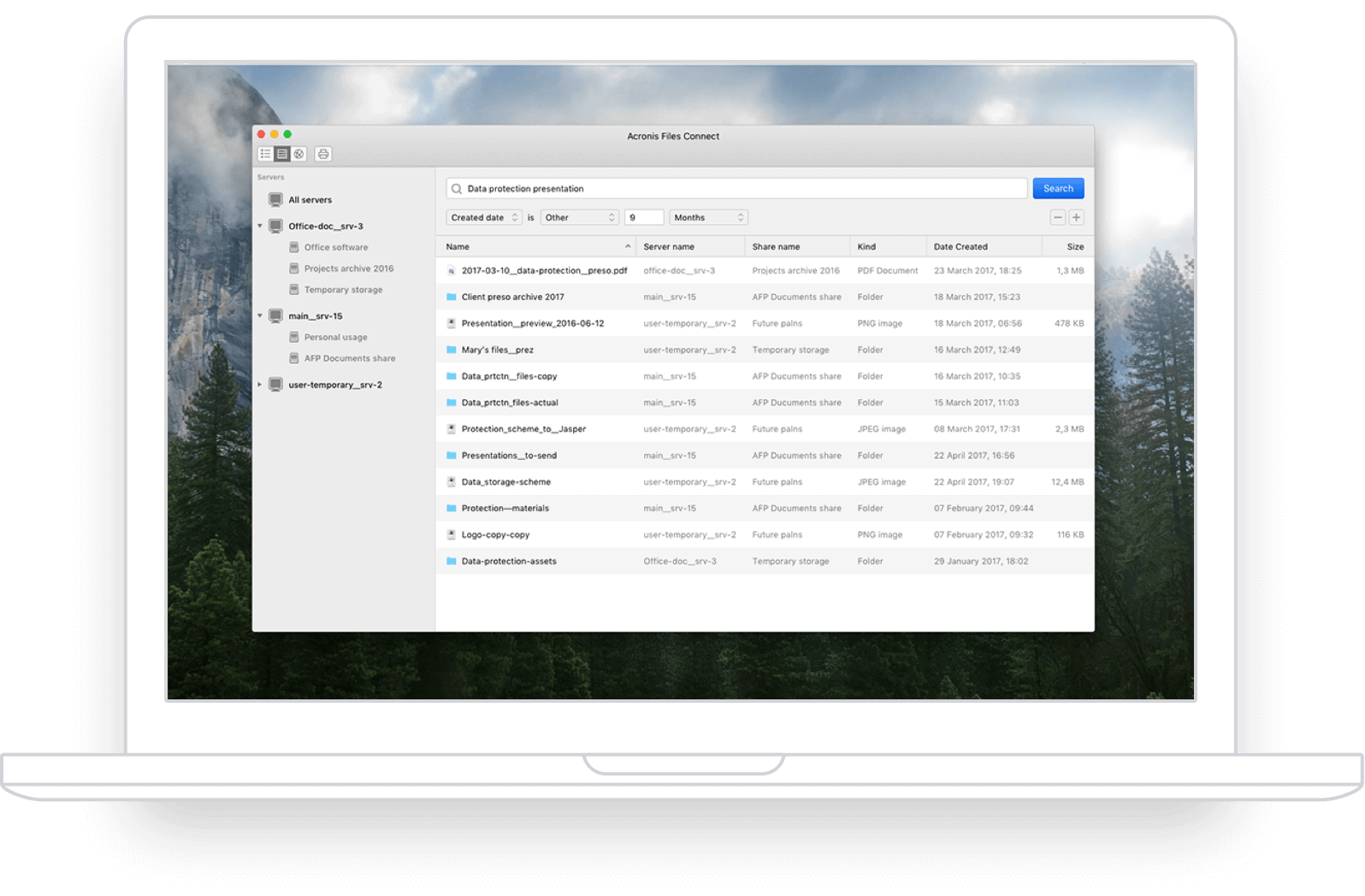Image resolution: width=1365 pixels, height=896 pixels.
Task: Add a search criterion with the plus button
Action: coord(1077,217)
